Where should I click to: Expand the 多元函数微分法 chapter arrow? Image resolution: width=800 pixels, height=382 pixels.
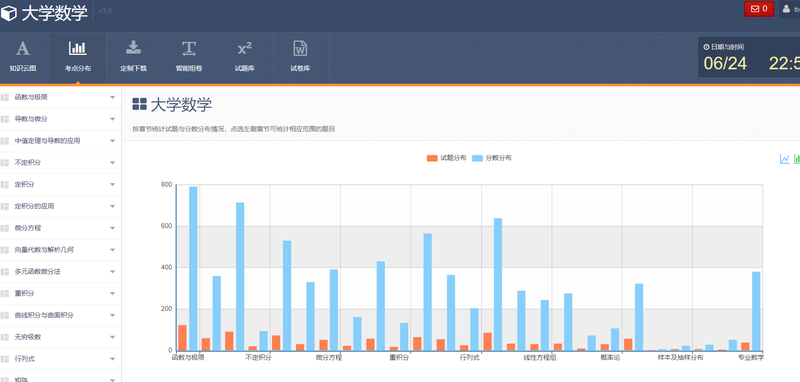(x=112, y=272)
